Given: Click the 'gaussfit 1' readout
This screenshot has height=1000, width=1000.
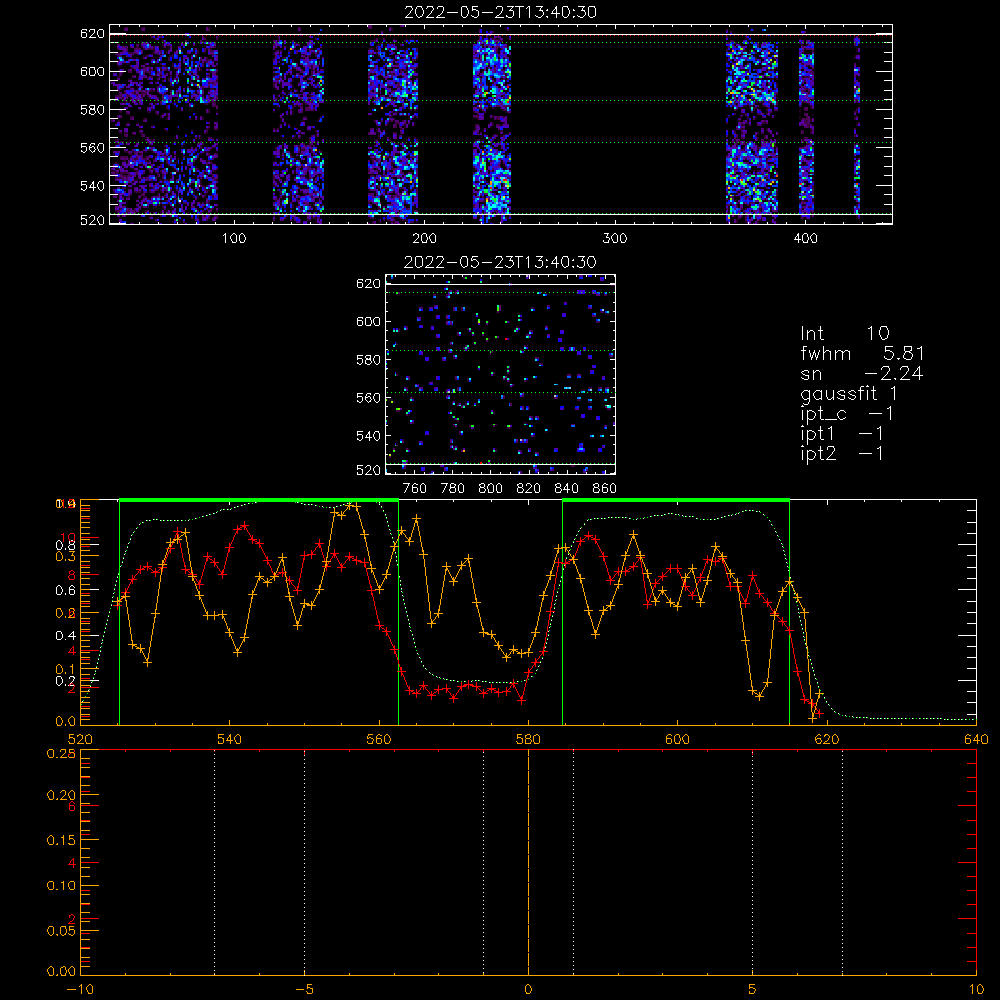Looking at the screenshot, I should [x=849, y=393].
